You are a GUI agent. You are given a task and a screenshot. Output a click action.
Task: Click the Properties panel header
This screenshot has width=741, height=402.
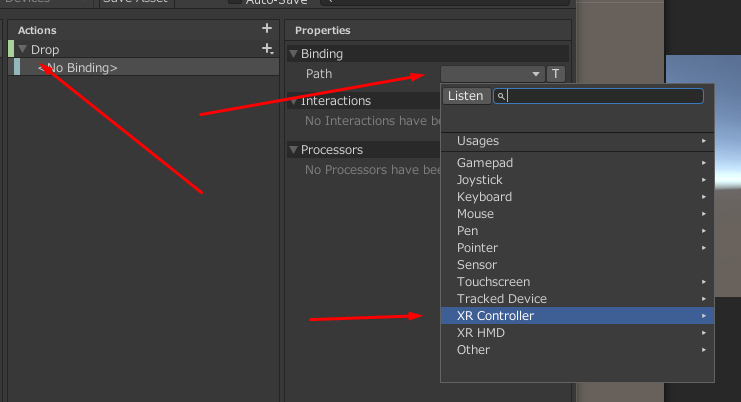pyautogui.click(x=428, y=30)
